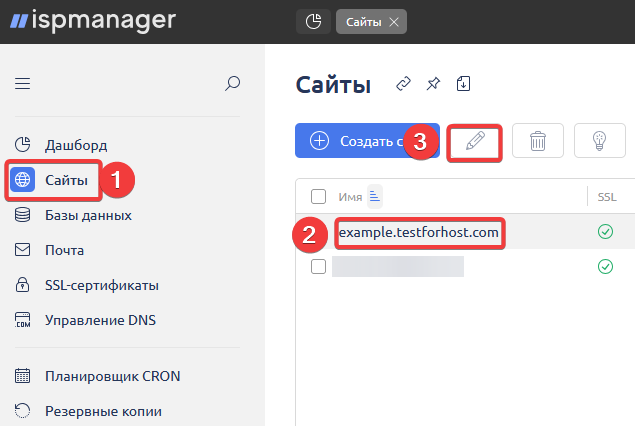Check the second site row checkbox
Screen dimensions: 635x426
pos(319,267)
